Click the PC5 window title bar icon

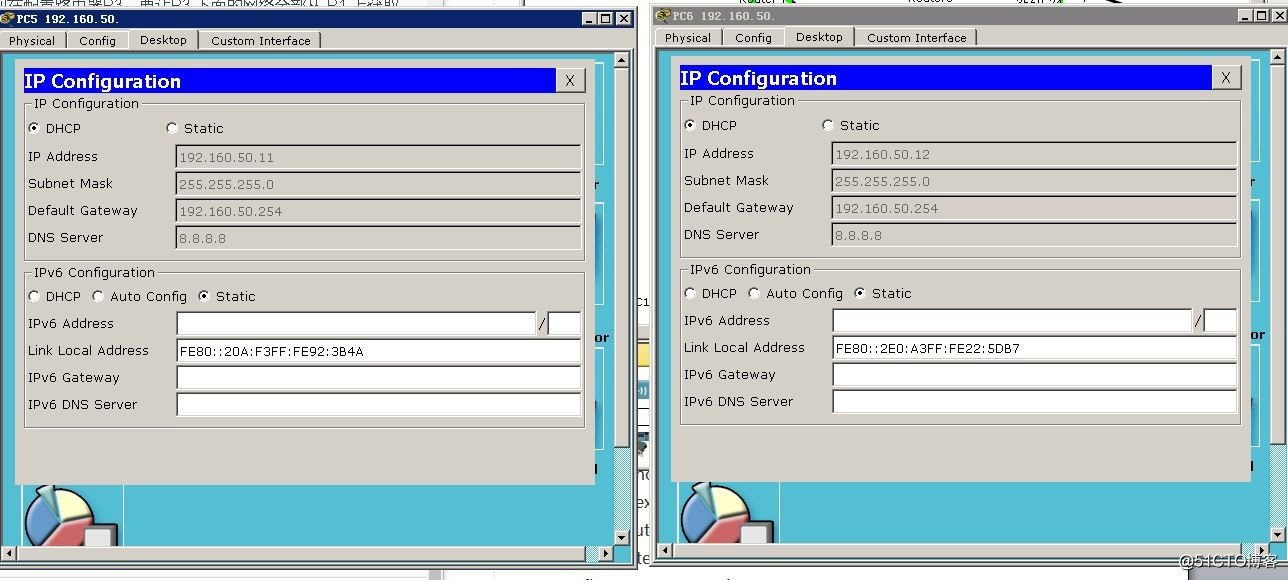pos(8,18)
